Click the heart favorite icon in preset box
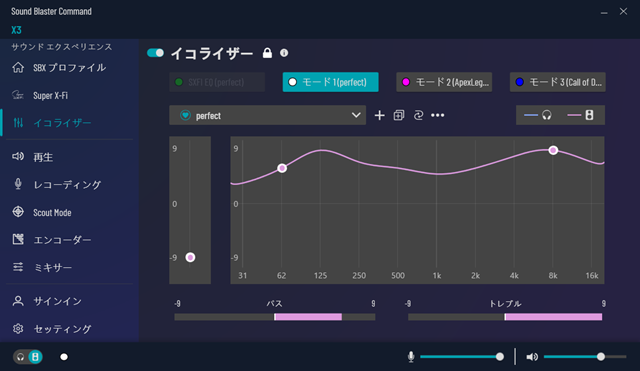The image size is (640, 371). point(185,116)
